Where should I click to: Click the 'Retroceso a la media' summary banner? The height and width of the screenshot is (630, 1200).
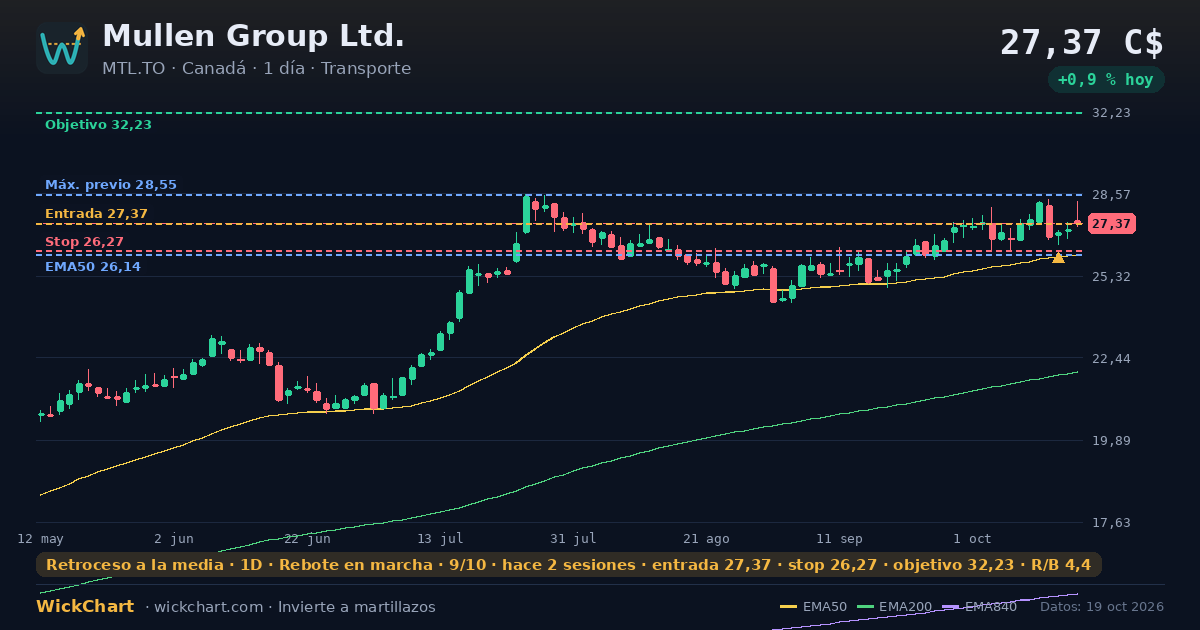click(x=568, y=565)
